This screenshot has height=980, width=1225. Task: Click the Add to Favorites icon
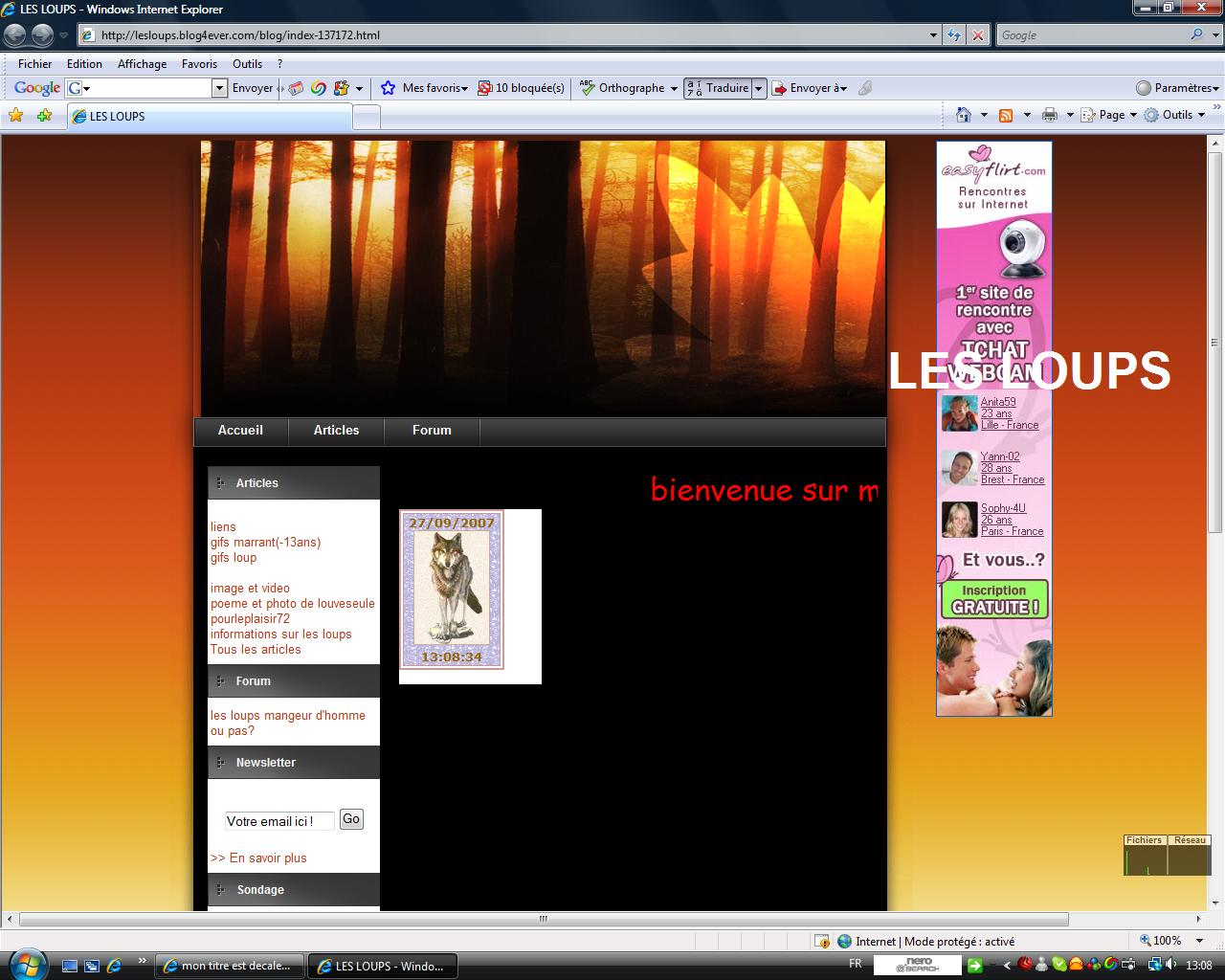44,116
